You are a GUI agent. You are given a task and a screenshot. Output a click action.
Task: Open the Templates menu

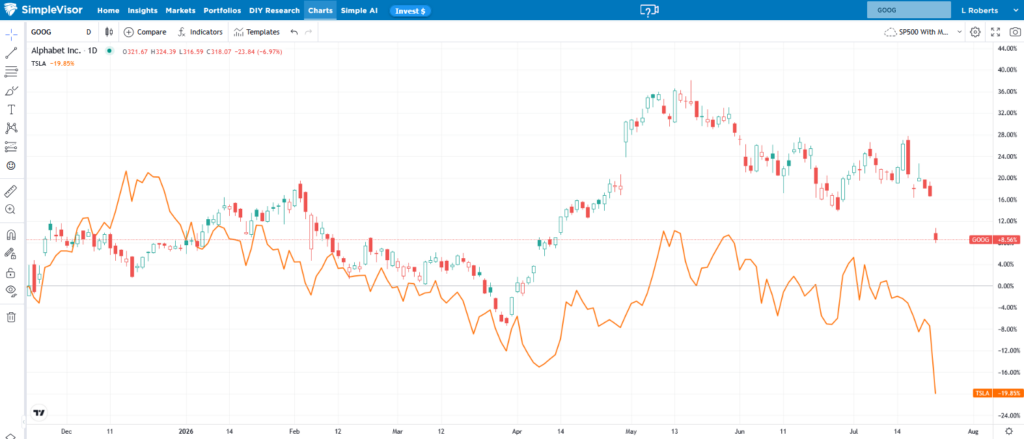[x=257, y=32]
